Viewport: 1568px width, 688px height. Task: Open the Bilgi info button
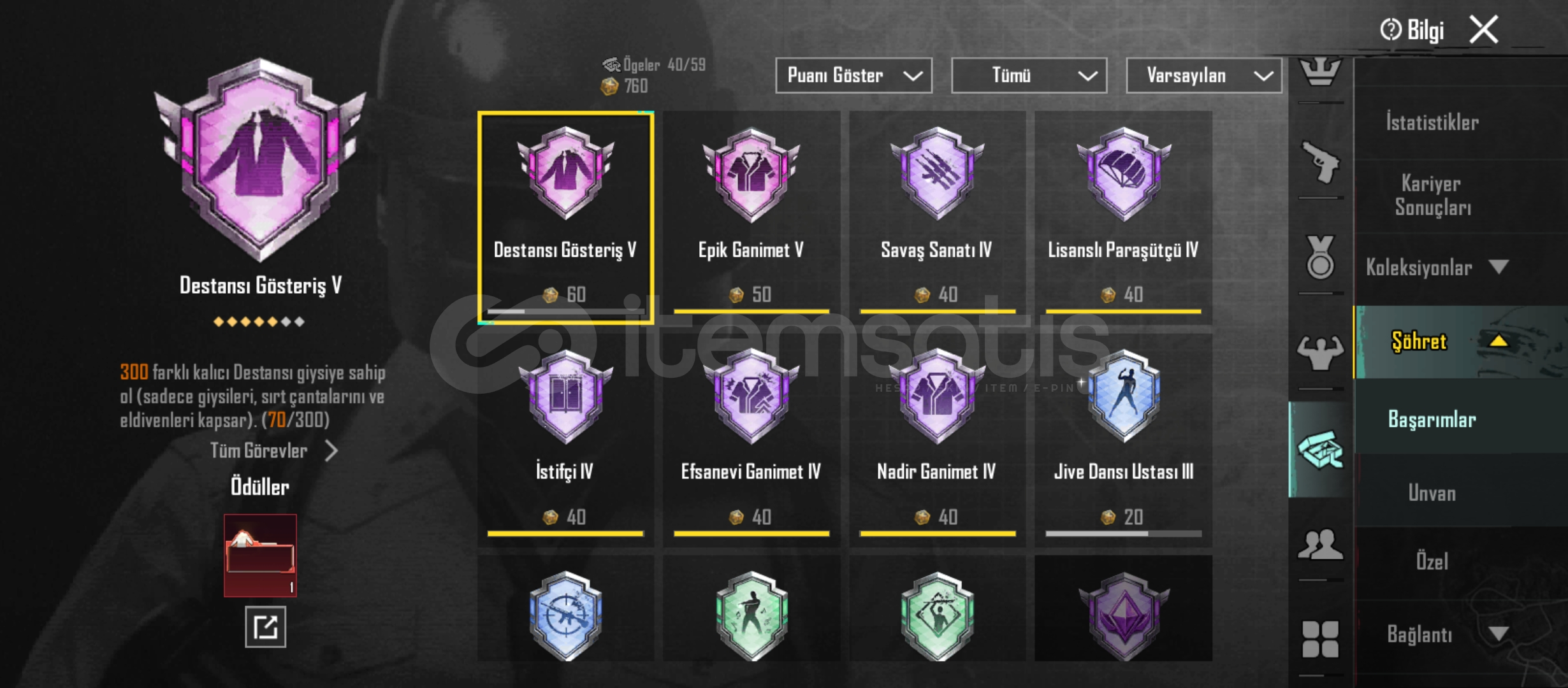pos(1412,30)
